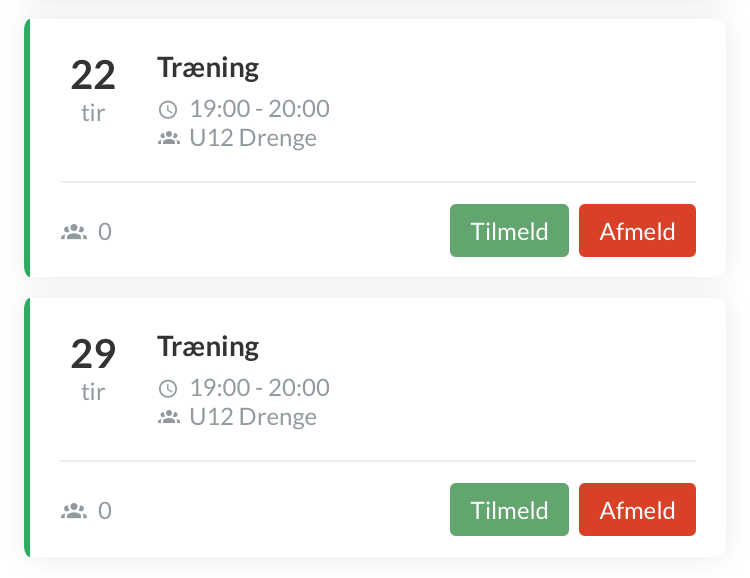Select the date number 29
Screen dimensions: 750x578
[x=93, y=355]
